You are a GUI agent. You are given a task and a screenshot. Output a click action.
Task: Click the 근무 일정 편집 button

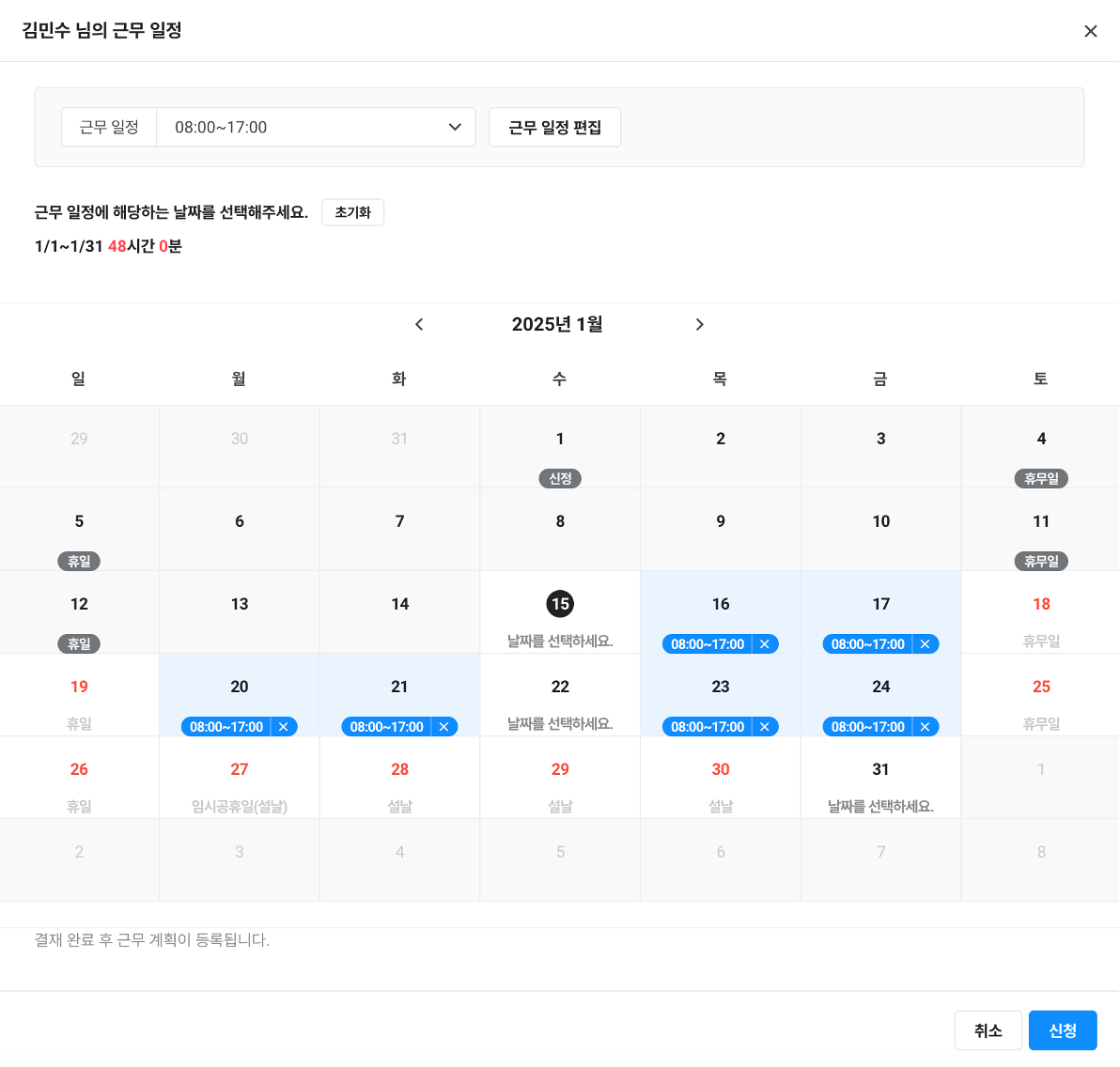pos(554,127)
